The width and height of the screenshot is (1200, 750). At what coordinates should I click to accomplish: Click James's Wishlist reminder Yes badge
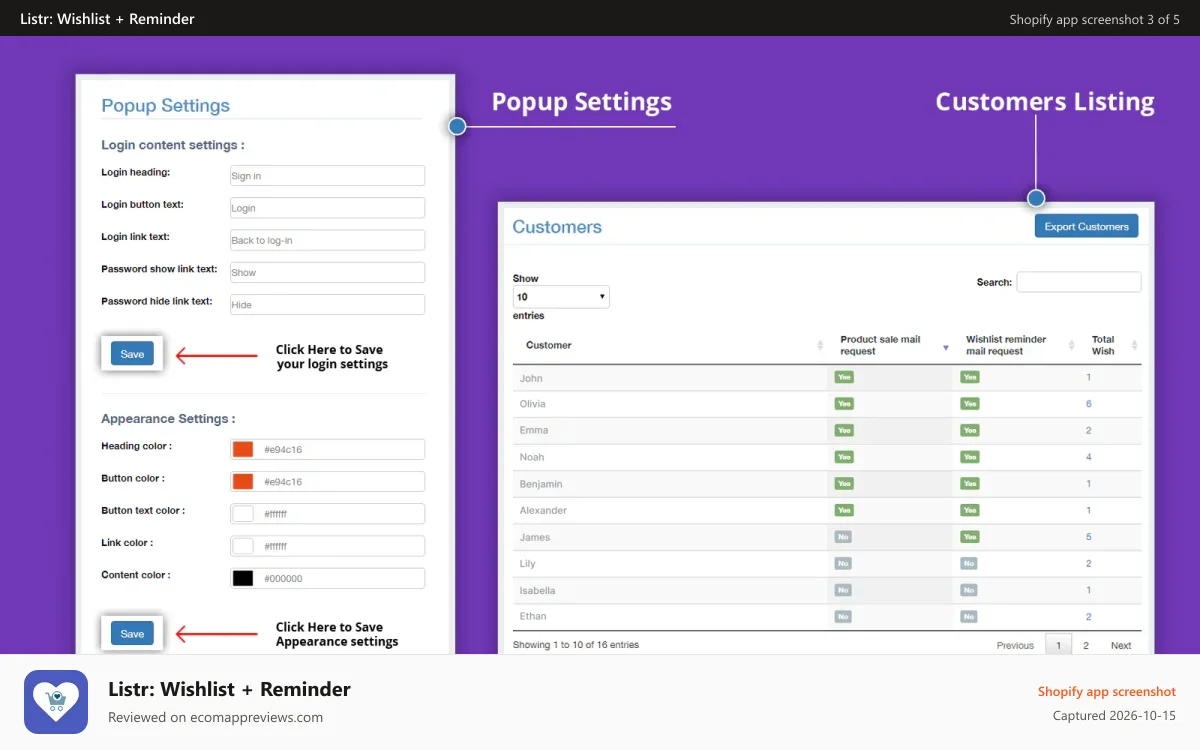tap(969, 537)
